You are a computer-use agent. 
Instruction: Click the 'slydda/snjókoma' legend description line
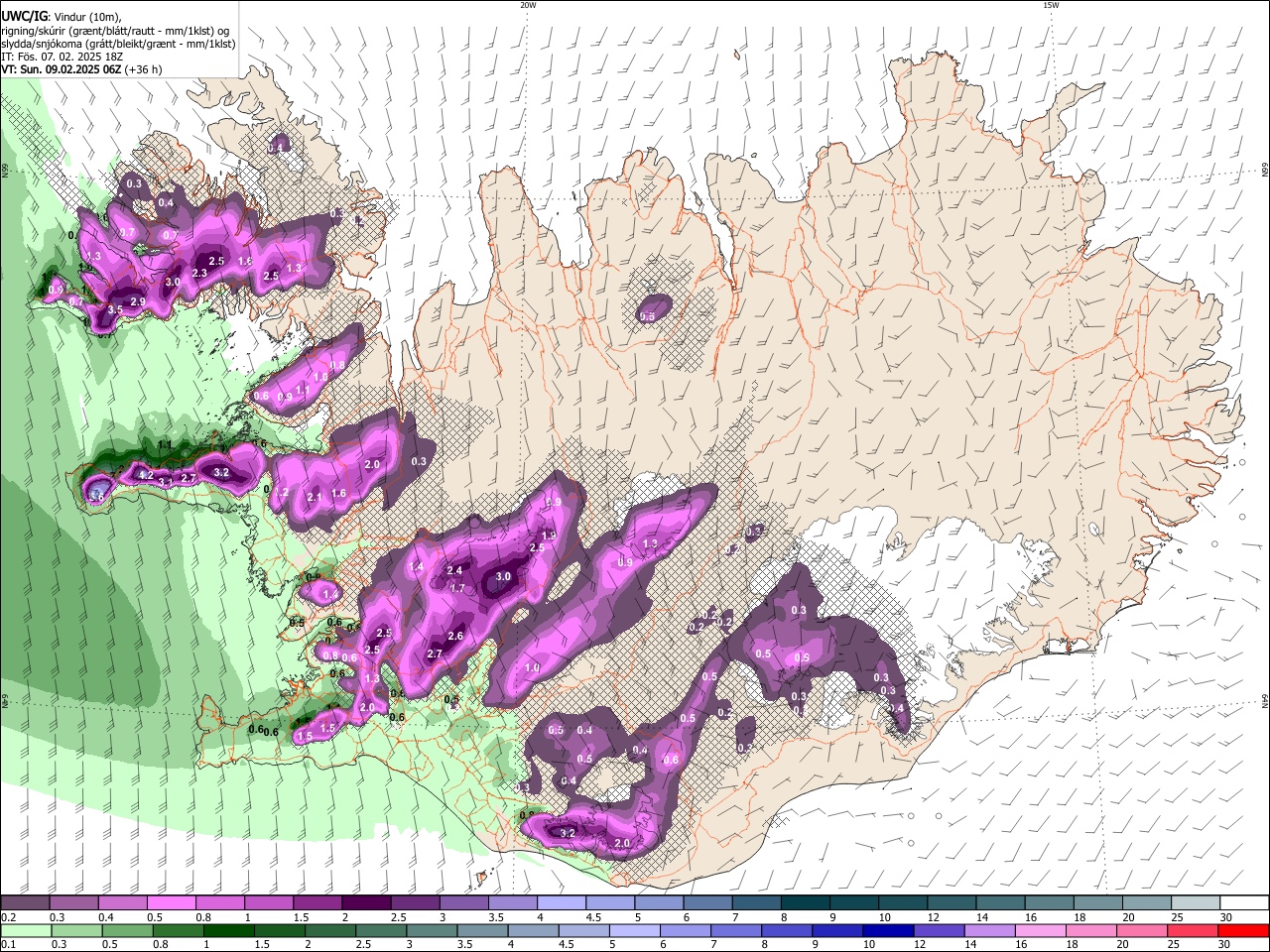(118, 44)
